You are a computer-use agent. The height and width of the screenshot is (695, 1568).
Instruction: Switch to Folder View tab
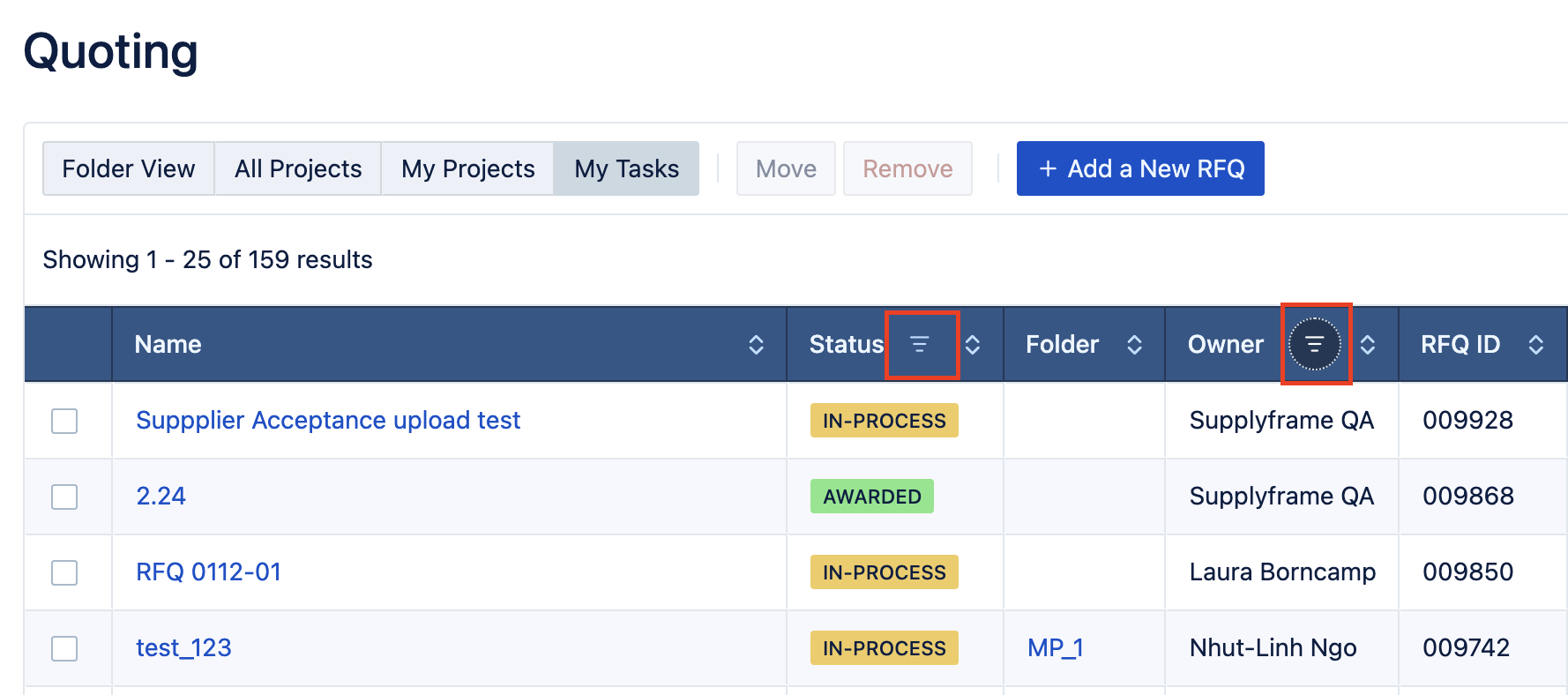coord(129,168)
